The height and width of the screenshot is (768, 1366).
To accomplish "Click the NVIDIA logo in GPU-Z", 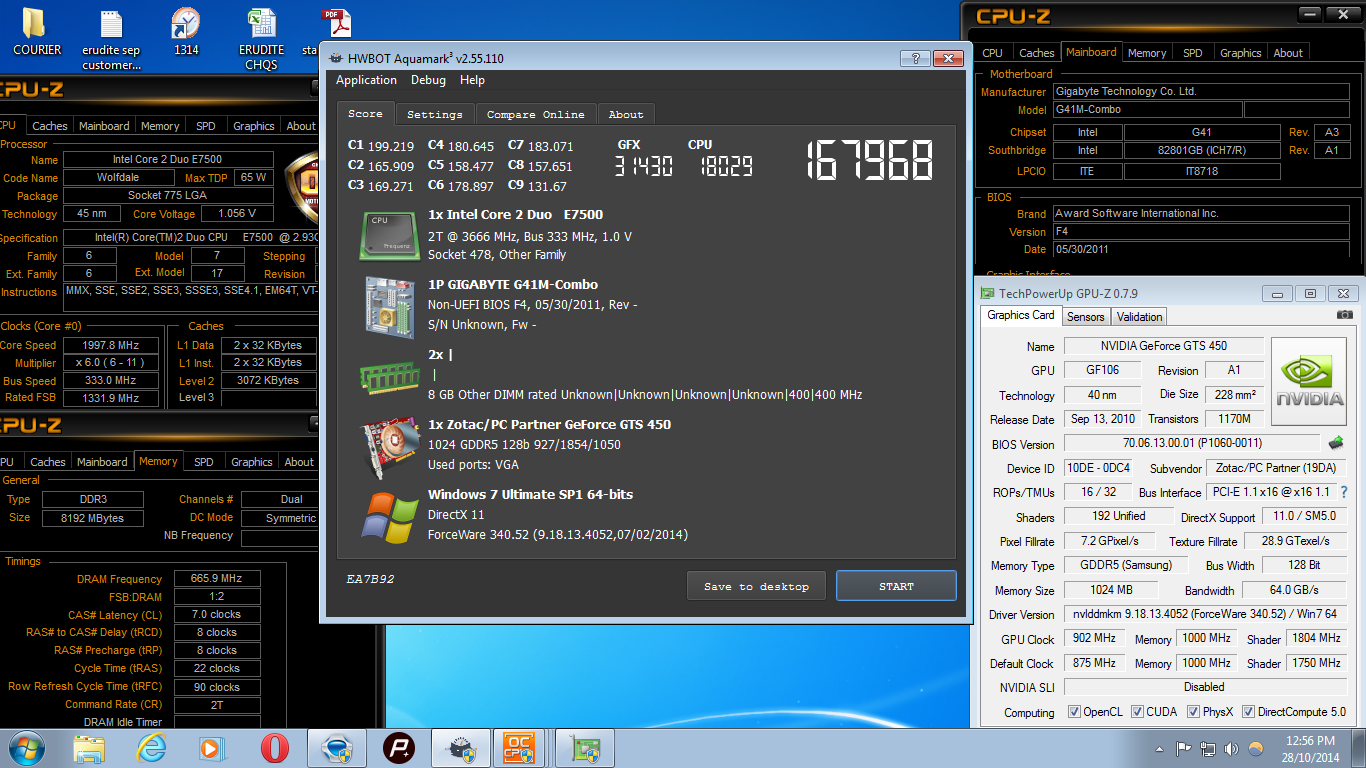I will [1308, 381].
